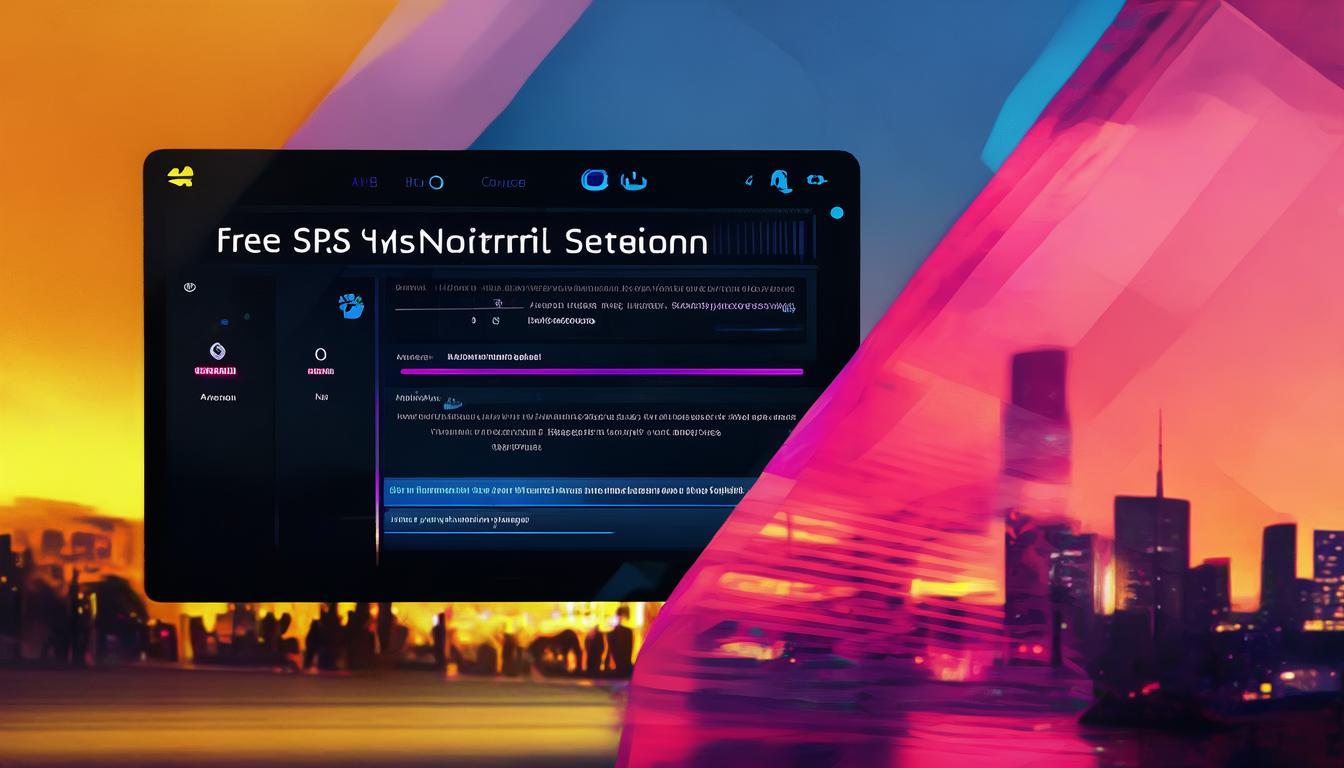Click the yellow logo icon in the top-left
The image size is (1344, 768).
click(x=180, y=177)
